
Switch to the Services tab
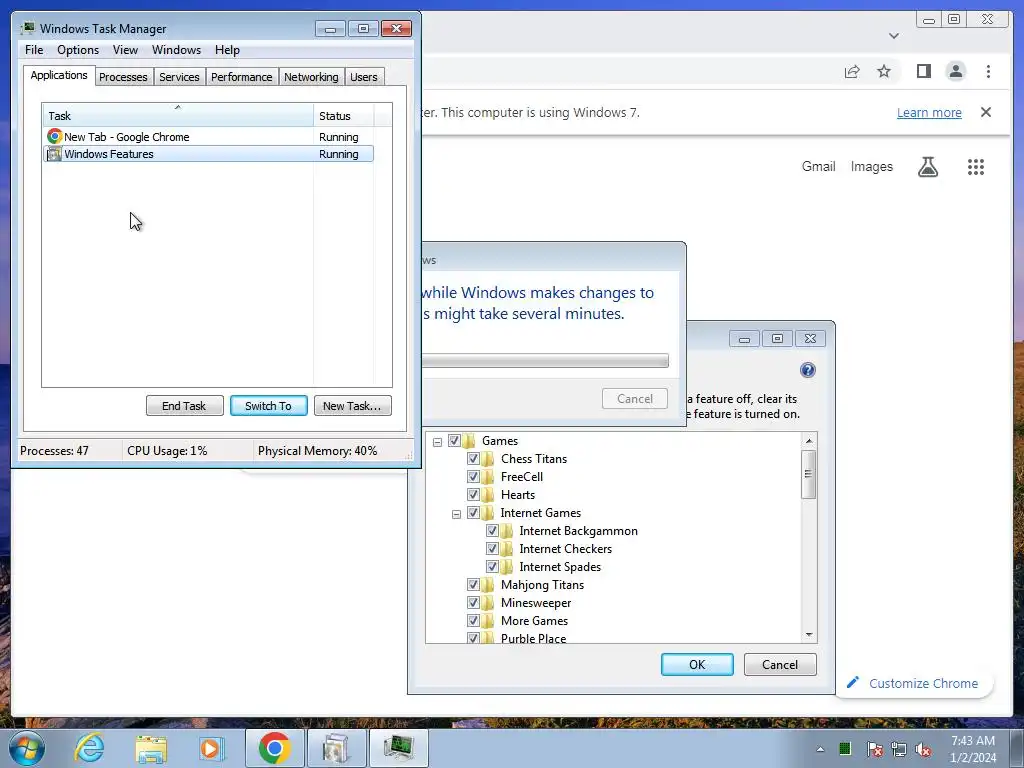179,77
